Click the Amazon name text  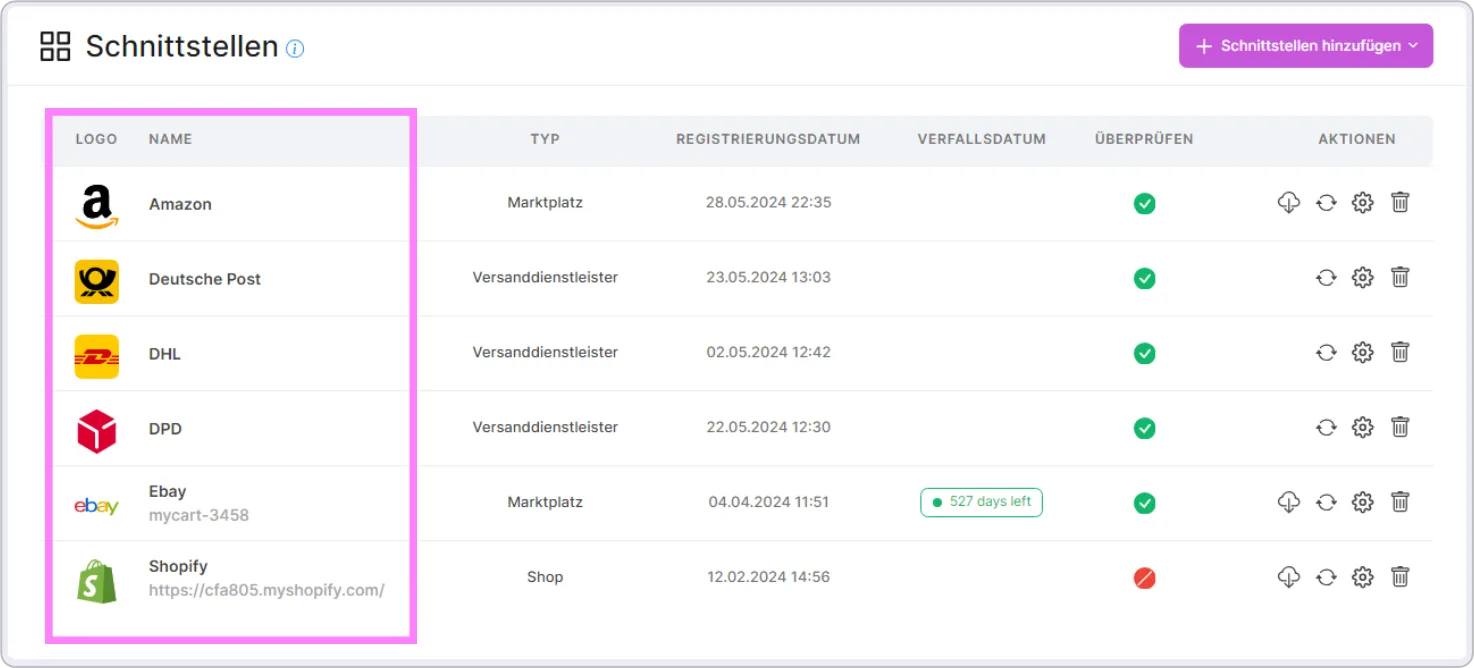180,204
